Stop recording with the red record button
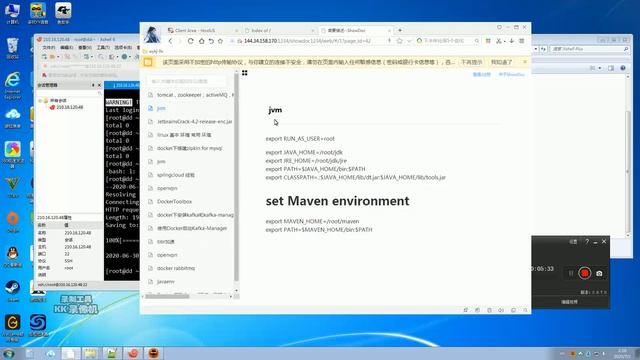Viewport: 640px width, 360px height. pyautogui.click(x=584, y=273)
